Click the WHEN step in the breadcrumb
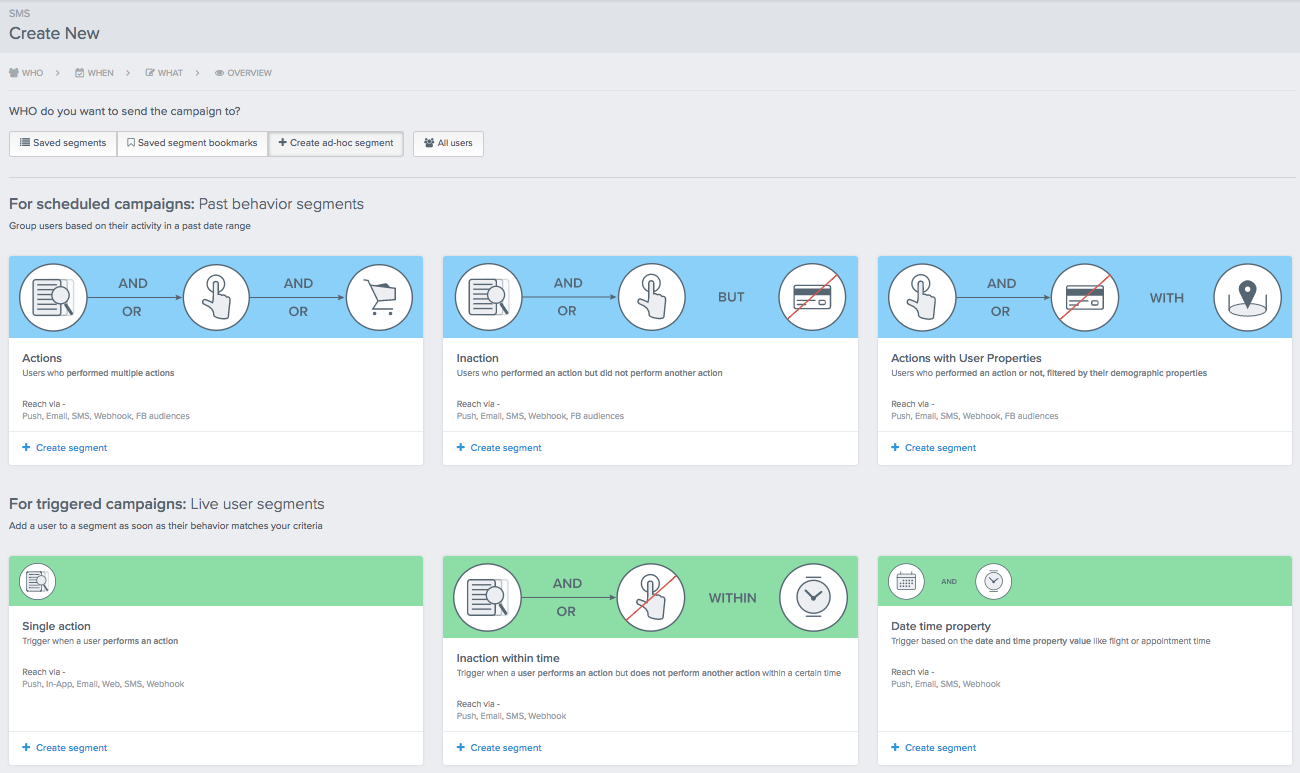 click(x=95, y=72)
